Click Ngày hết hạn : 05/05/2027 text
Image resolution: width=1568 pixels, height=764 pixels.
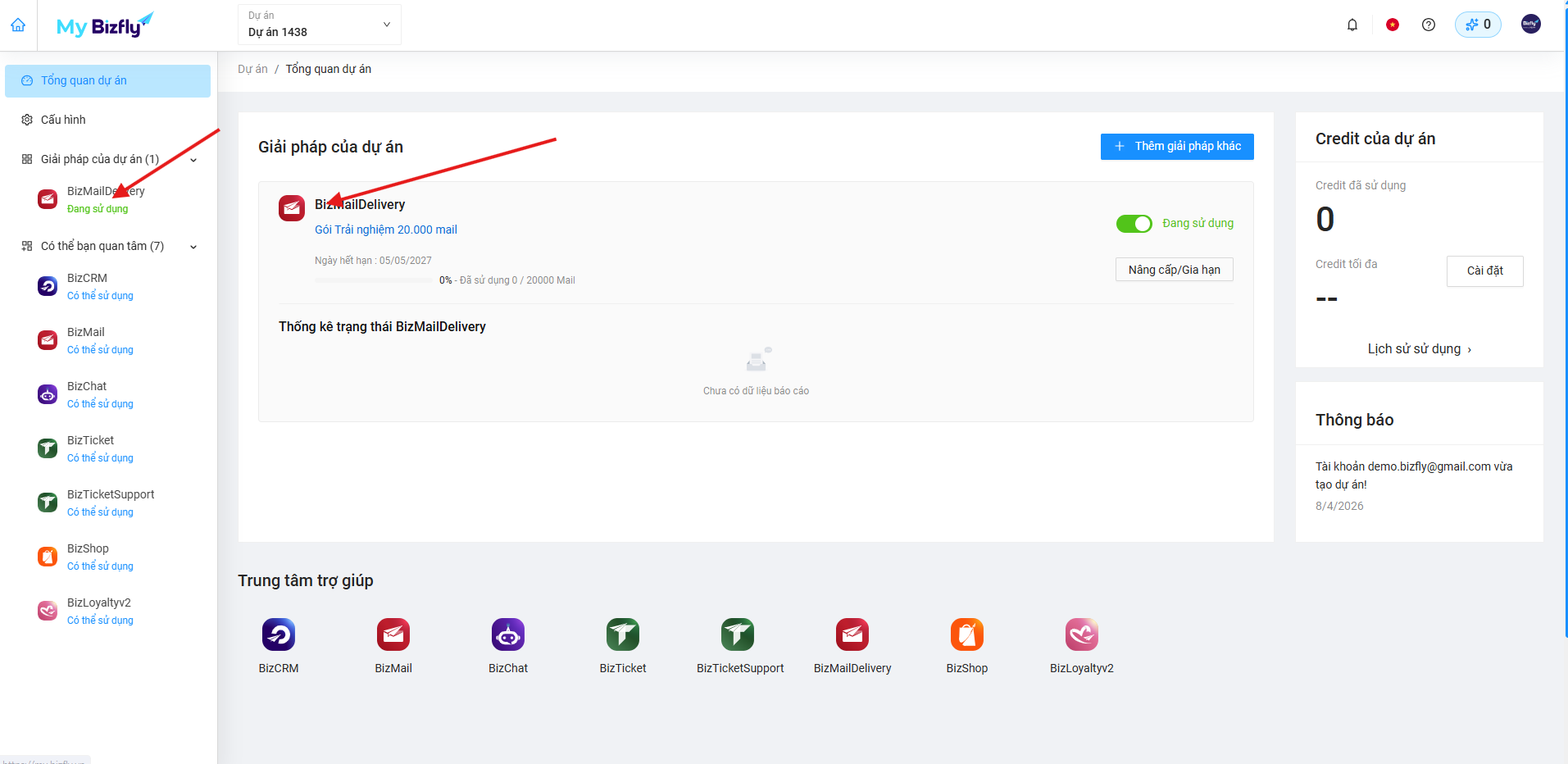pyautogui.click(x=373, y=261)
